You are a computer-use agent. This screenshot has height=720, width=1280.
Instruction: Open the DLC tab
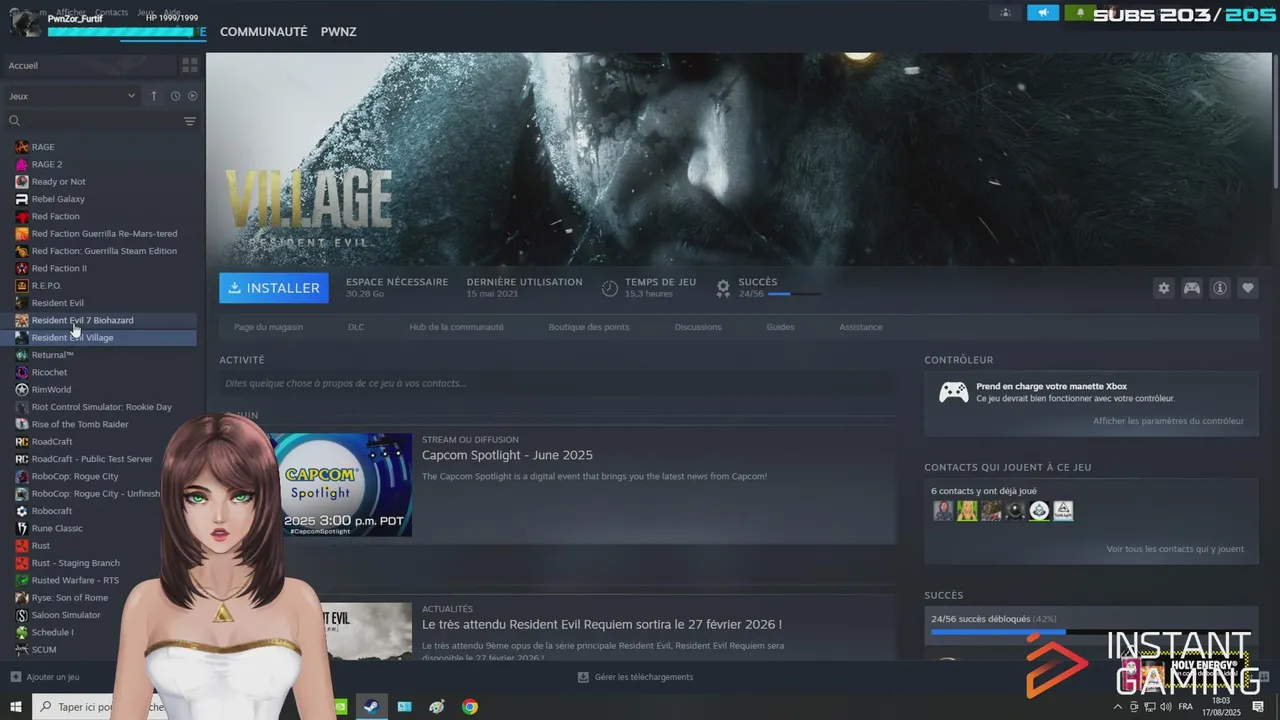point(356,327)
